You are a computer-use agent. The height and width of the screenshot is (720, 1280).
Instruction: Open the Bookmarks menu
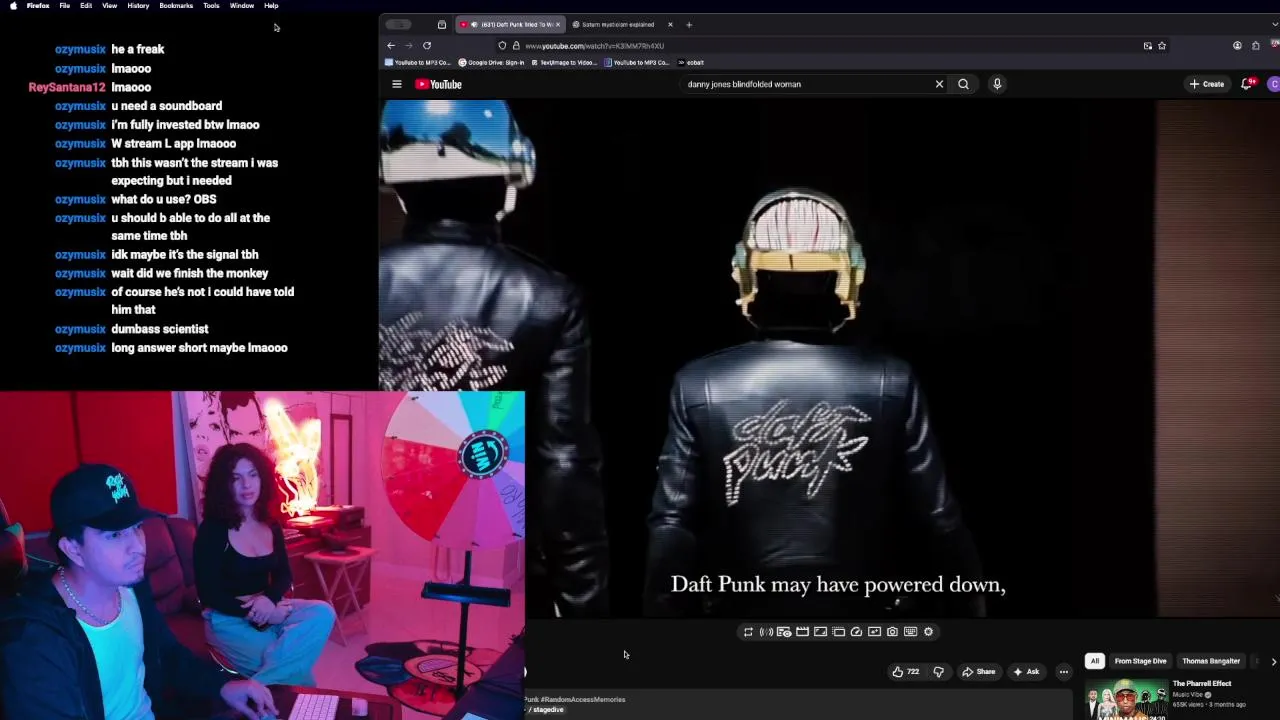176,6
